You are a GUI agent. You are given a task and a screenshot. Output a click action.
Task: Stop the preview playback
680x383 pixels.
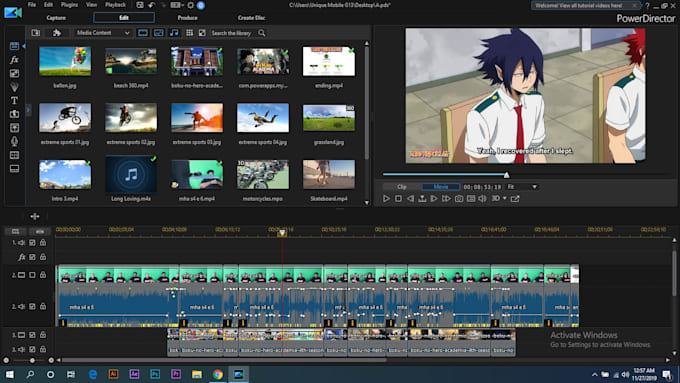coord(398,199)
